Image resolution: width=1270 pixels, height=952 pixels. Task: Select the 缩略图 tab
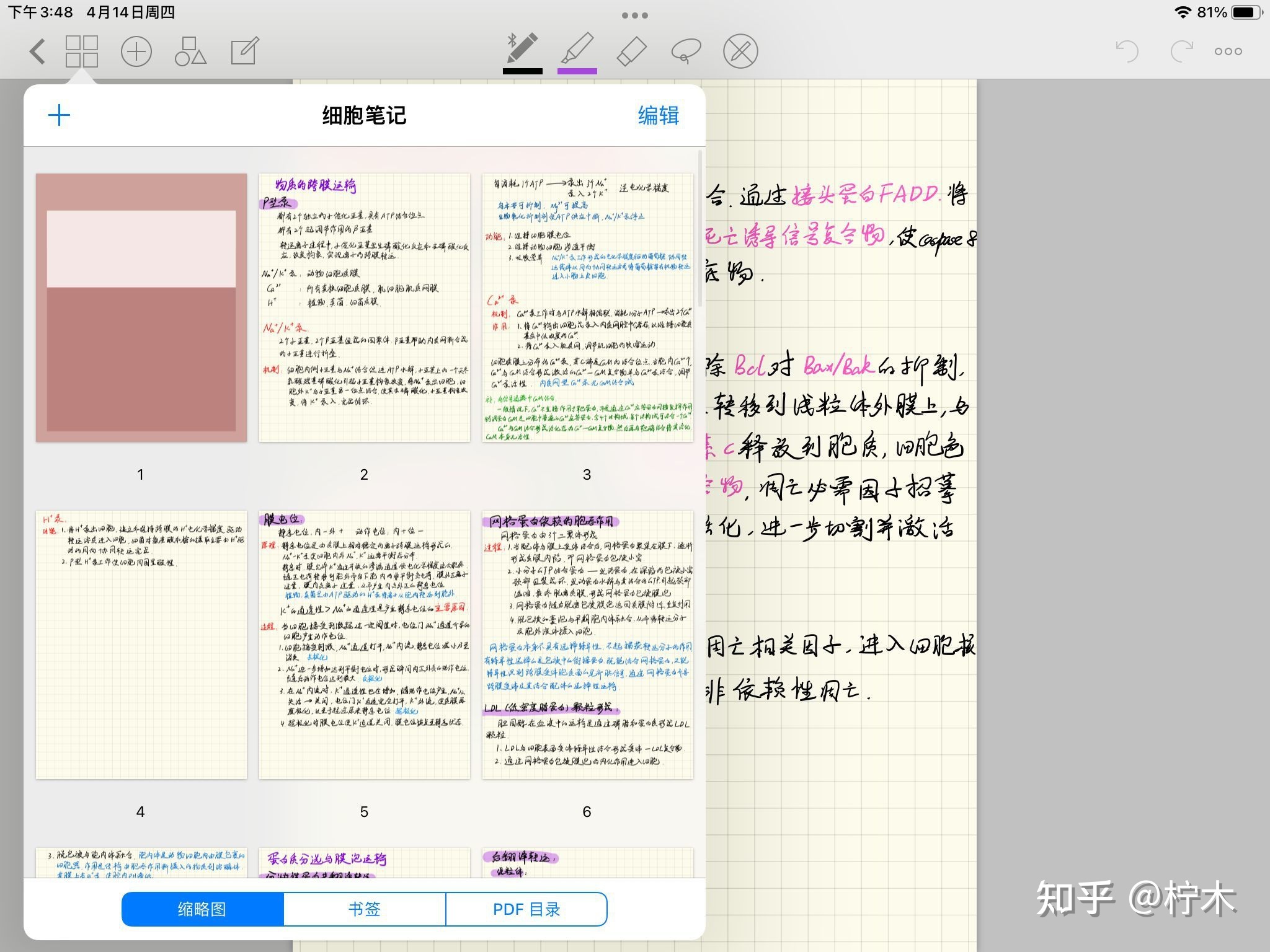(x=202, y=909)
